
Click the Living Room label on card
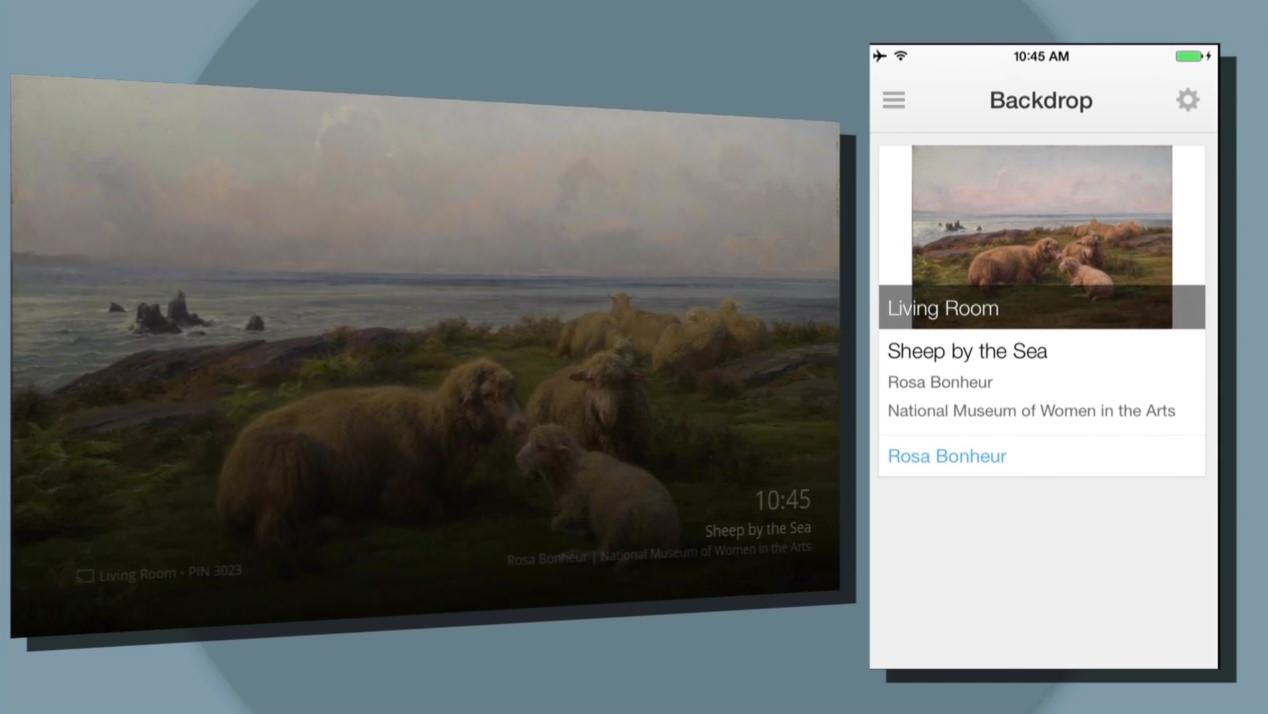pyautogui.click(x=943, y=308)
